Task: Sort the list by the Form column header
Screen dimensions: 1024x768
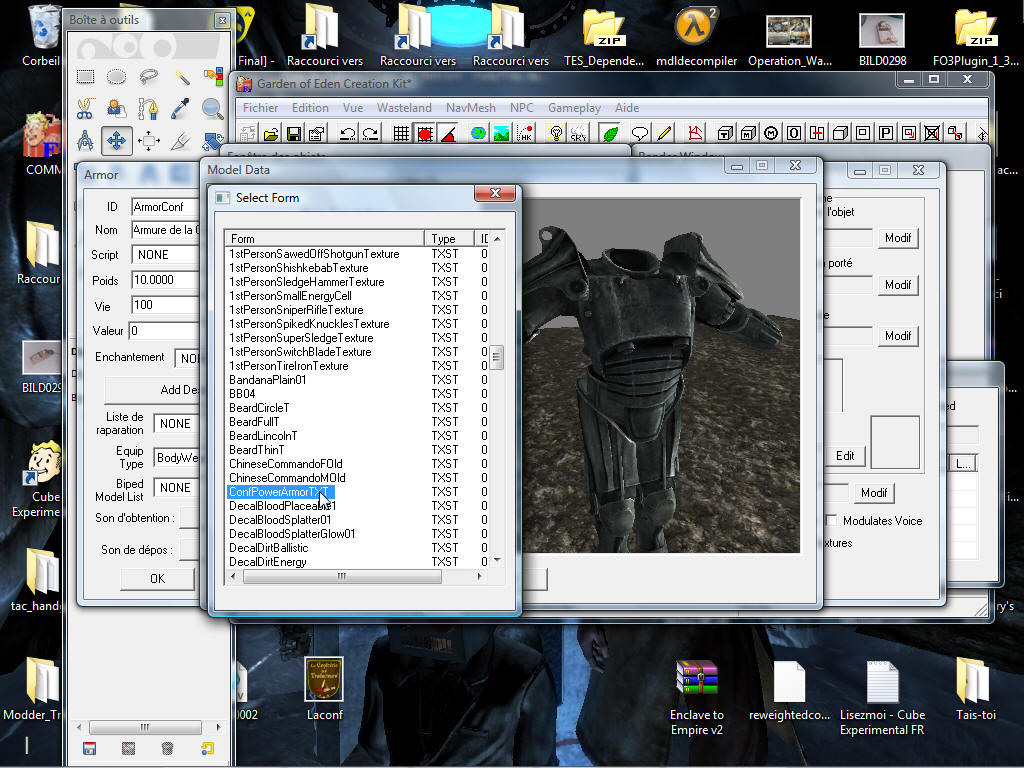Action: [325, 238]
